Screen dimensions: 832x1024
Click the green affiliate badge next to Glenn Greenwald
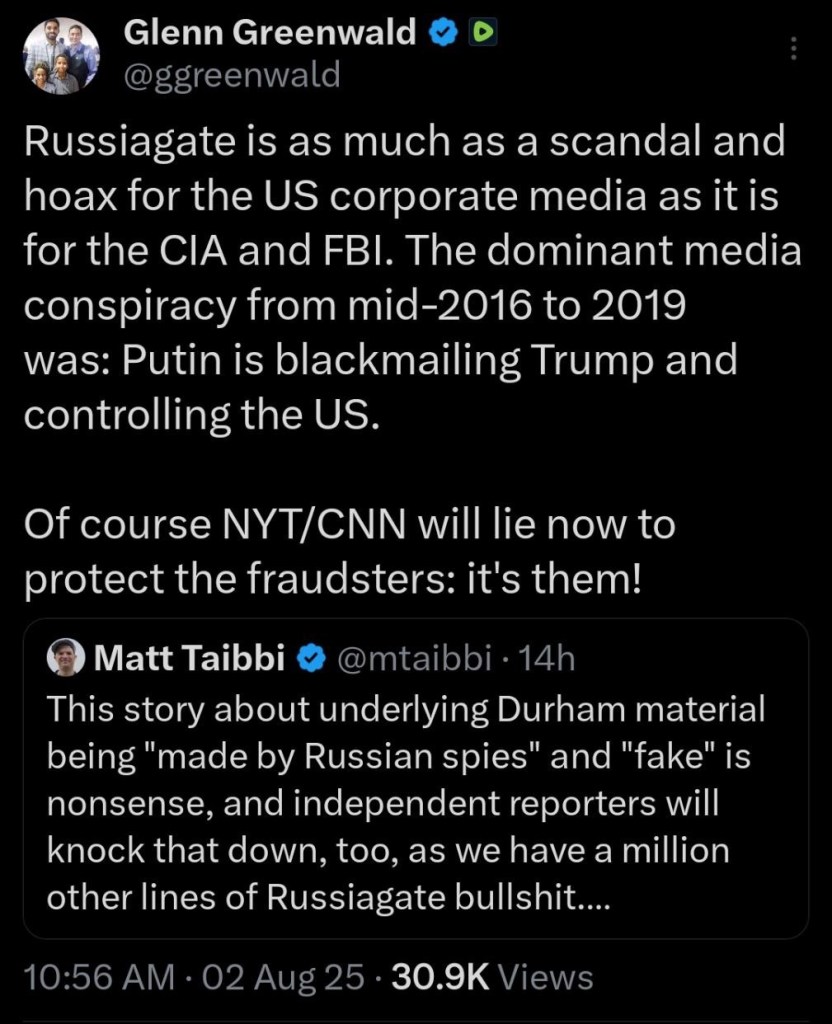tap(482, 33)
